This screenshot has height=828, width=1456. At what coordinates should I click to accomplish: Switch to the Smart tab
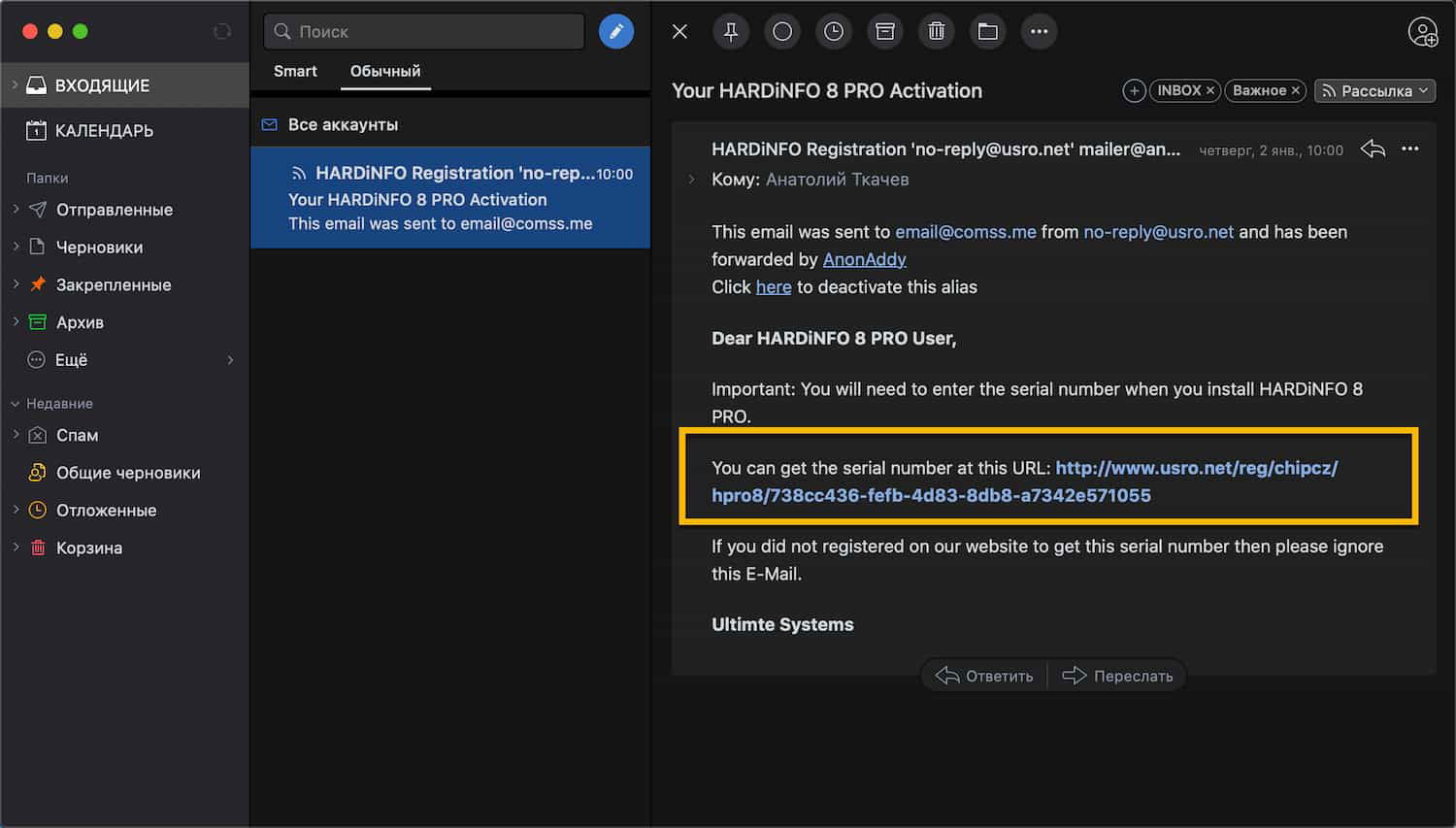point(295,70)
